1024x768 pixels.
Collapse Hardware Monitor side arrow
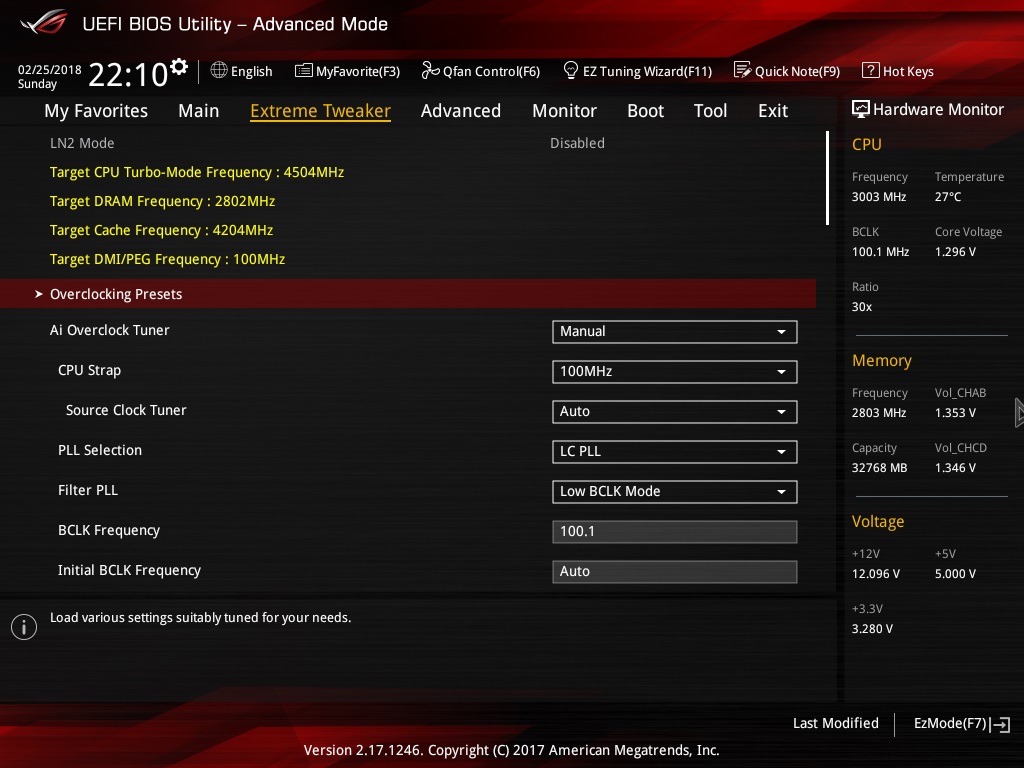click(1019, 413)
